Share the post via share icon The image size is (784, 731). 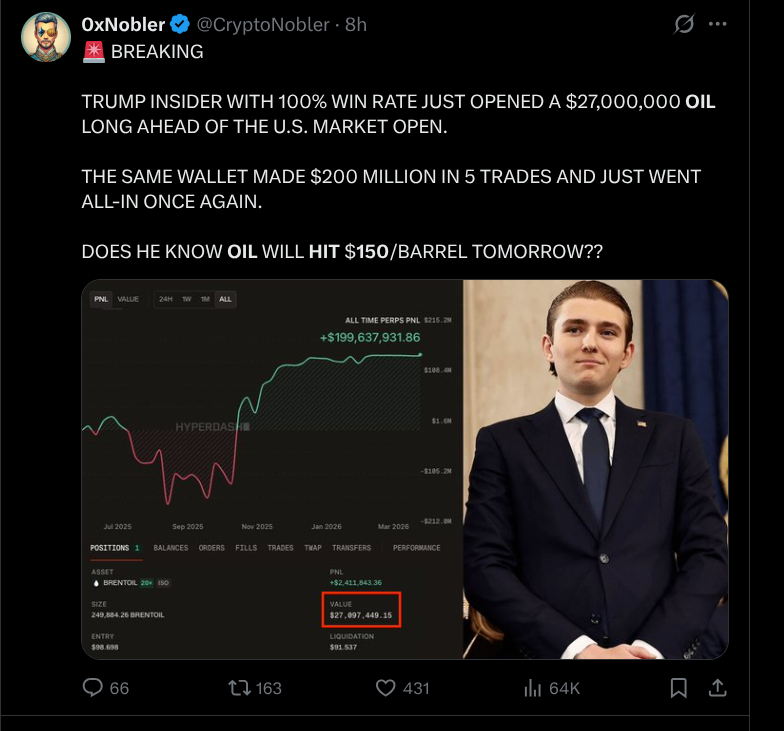pos(717,688)
